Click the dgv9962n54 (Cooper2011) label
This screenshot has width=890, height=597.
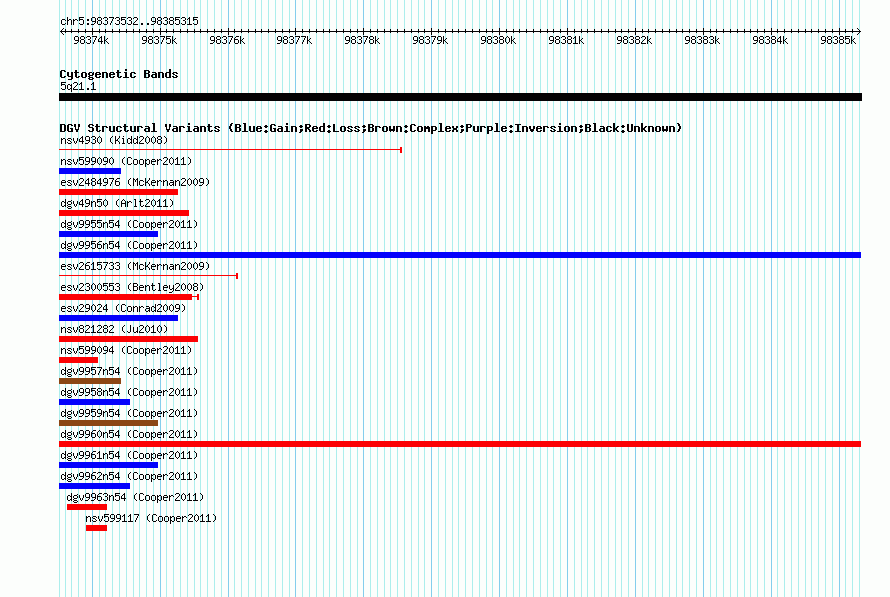(x=129, y=476)
